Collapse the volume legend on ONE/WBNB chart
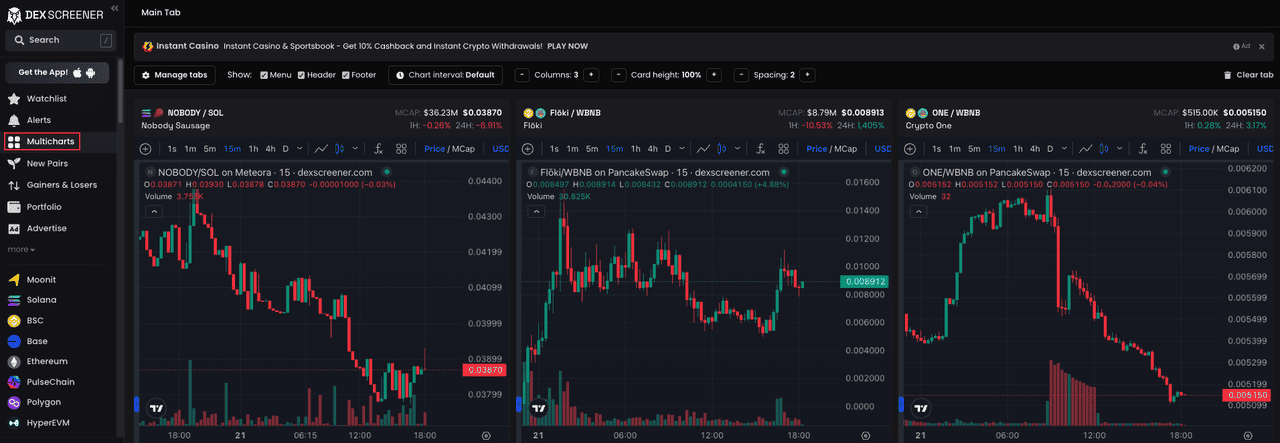Viewport: 1280px width, 443px height. point(916,212)
